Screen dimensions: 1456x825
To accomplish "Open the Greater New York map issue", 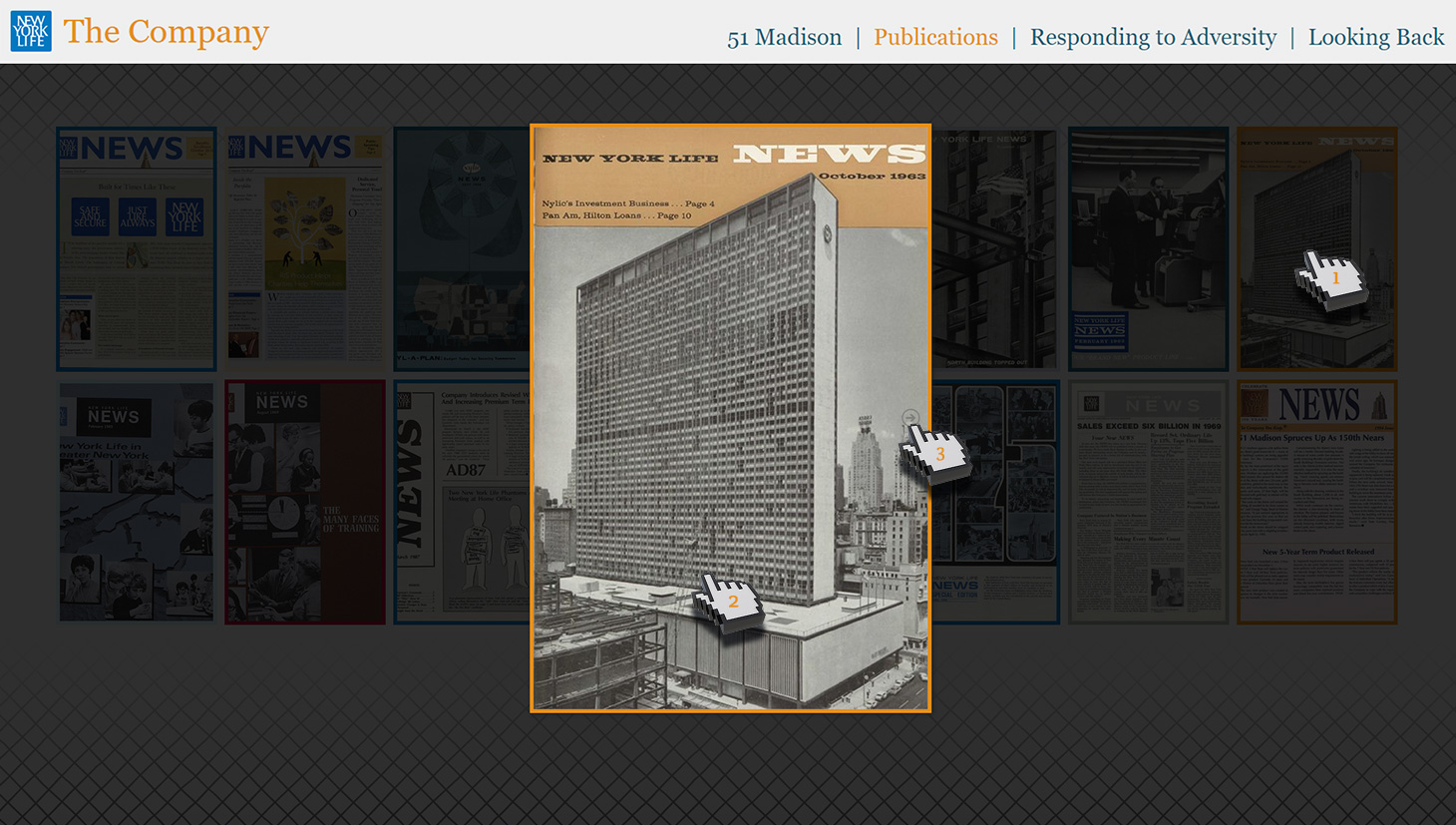I will [137, 502].
